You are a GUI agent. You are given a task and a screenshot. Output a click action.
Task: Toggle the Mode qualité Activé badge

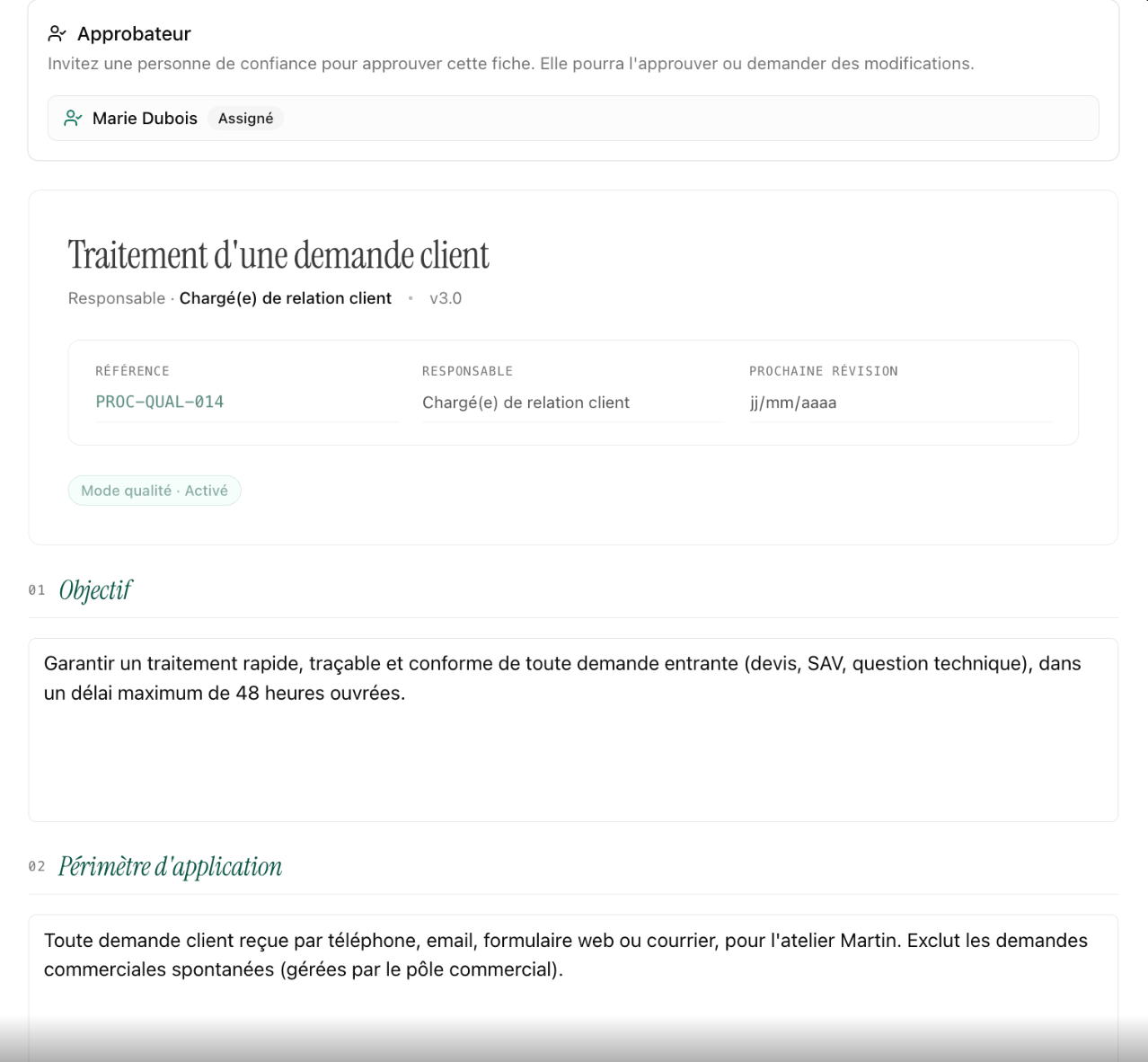pos(155,491)
